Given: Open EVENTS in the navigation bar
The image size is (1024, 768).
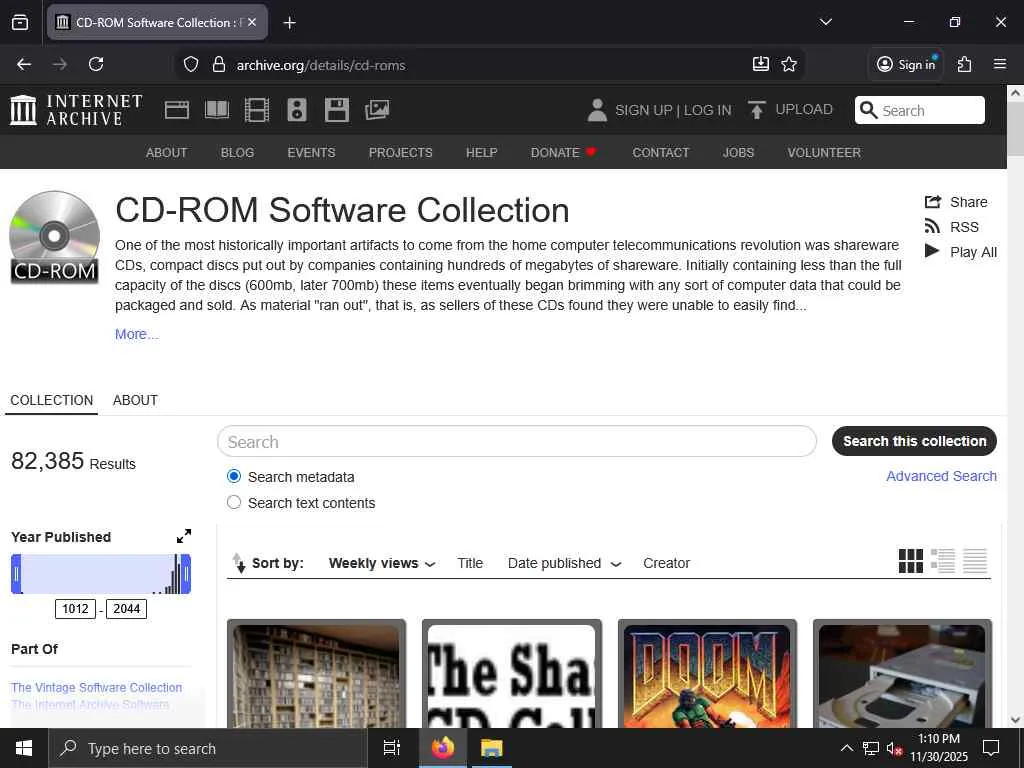Looking at the screenshot, I should click(x=311, y=152).
